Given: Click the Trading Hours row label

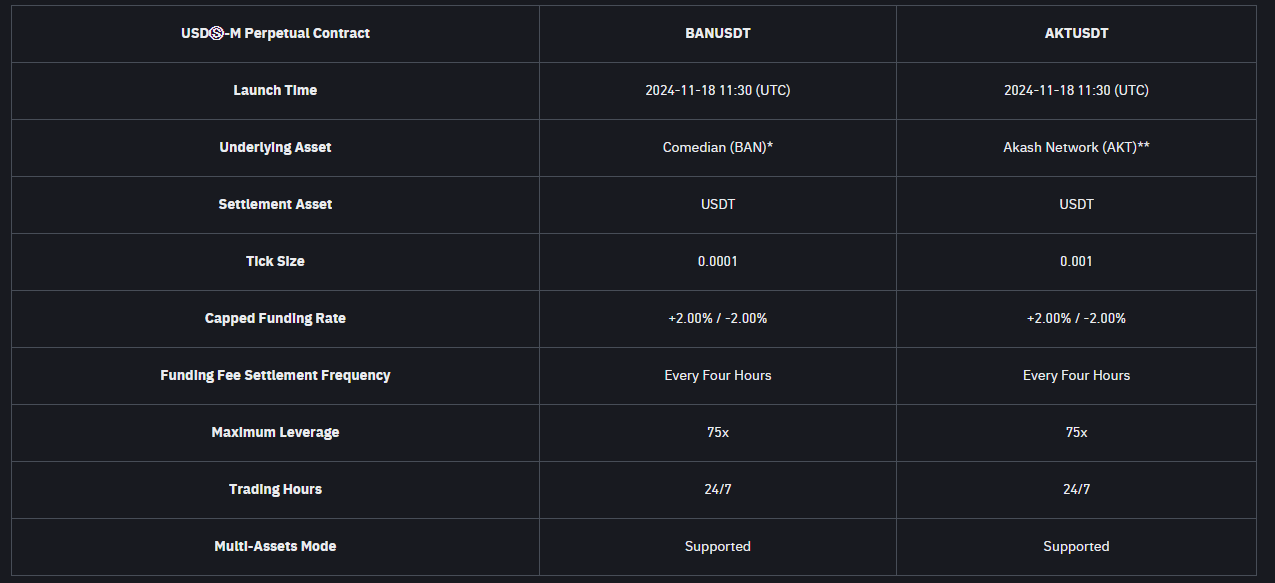Looking at the screenshot, I should pos(275,489).
